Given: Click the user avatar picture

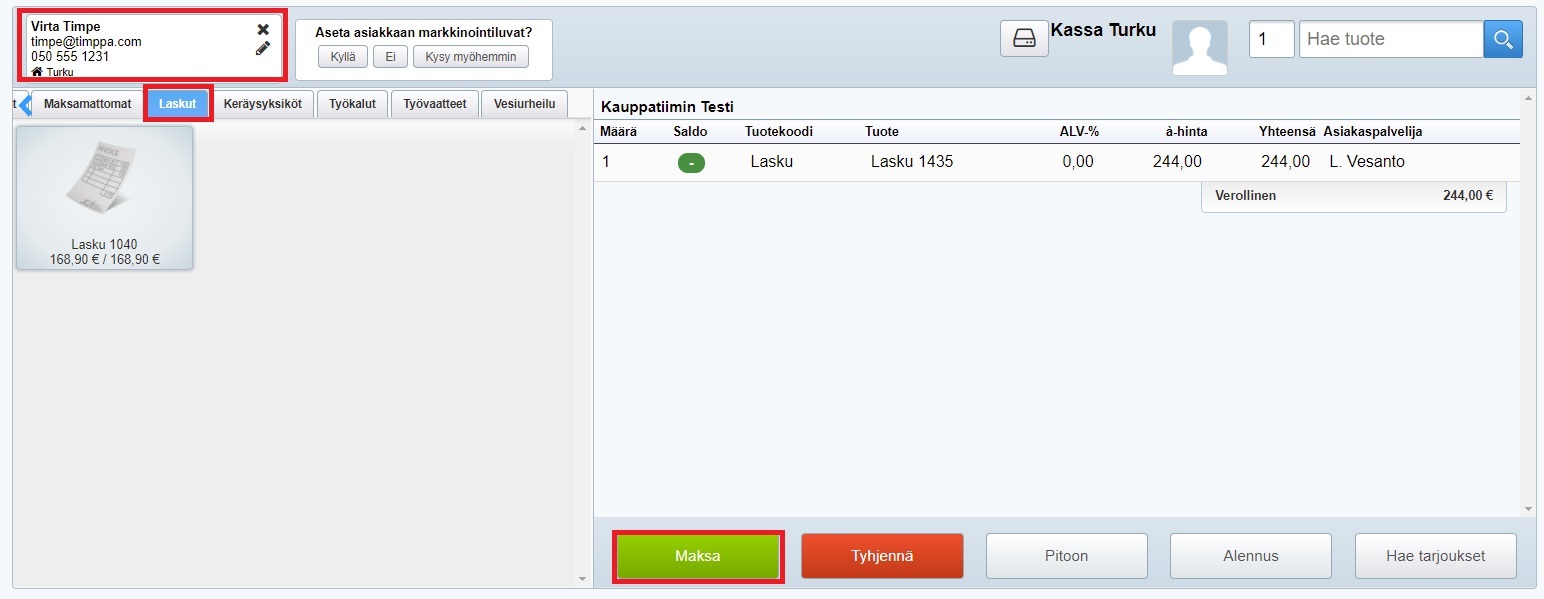Looking at the screenshot, I should [x=1199, y=48].
